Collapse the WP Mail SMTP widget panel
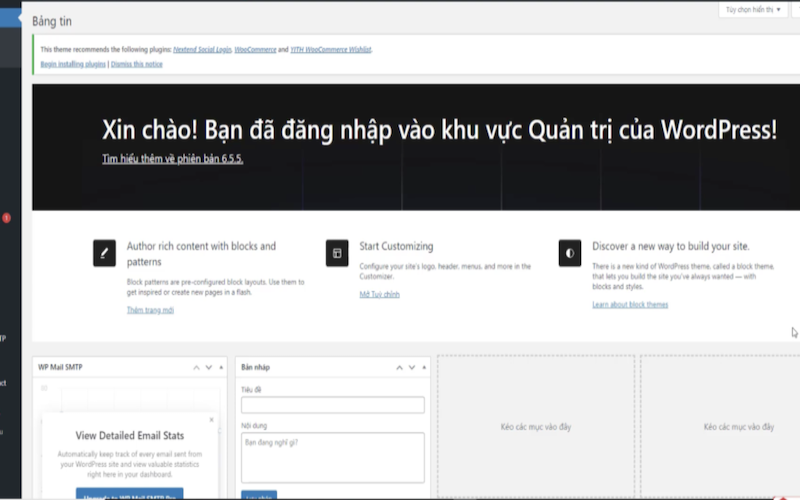 [221, 368]
